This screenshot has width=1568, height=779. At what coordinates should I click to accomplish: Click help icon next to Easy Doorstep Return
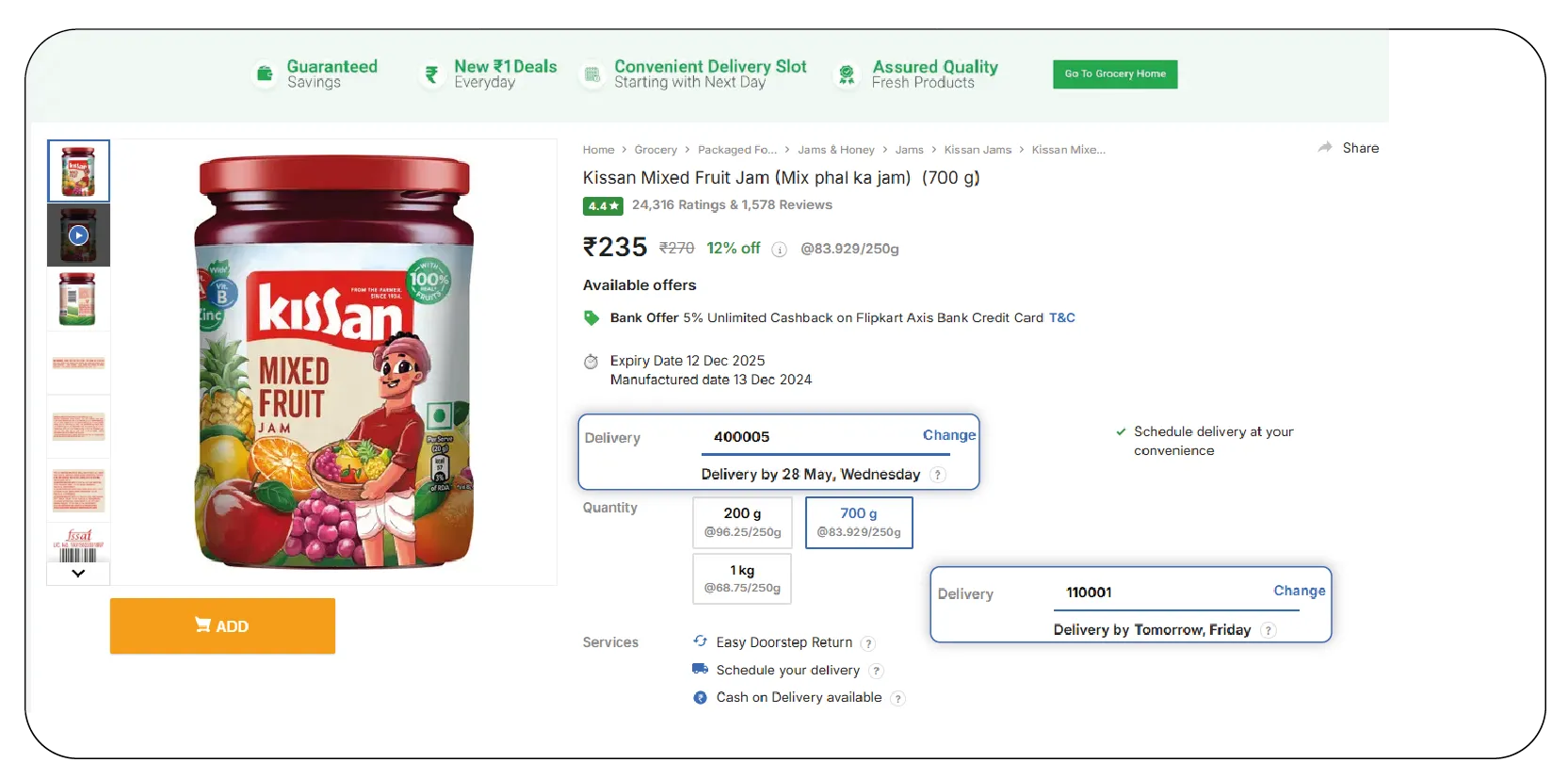click(868, 643)
